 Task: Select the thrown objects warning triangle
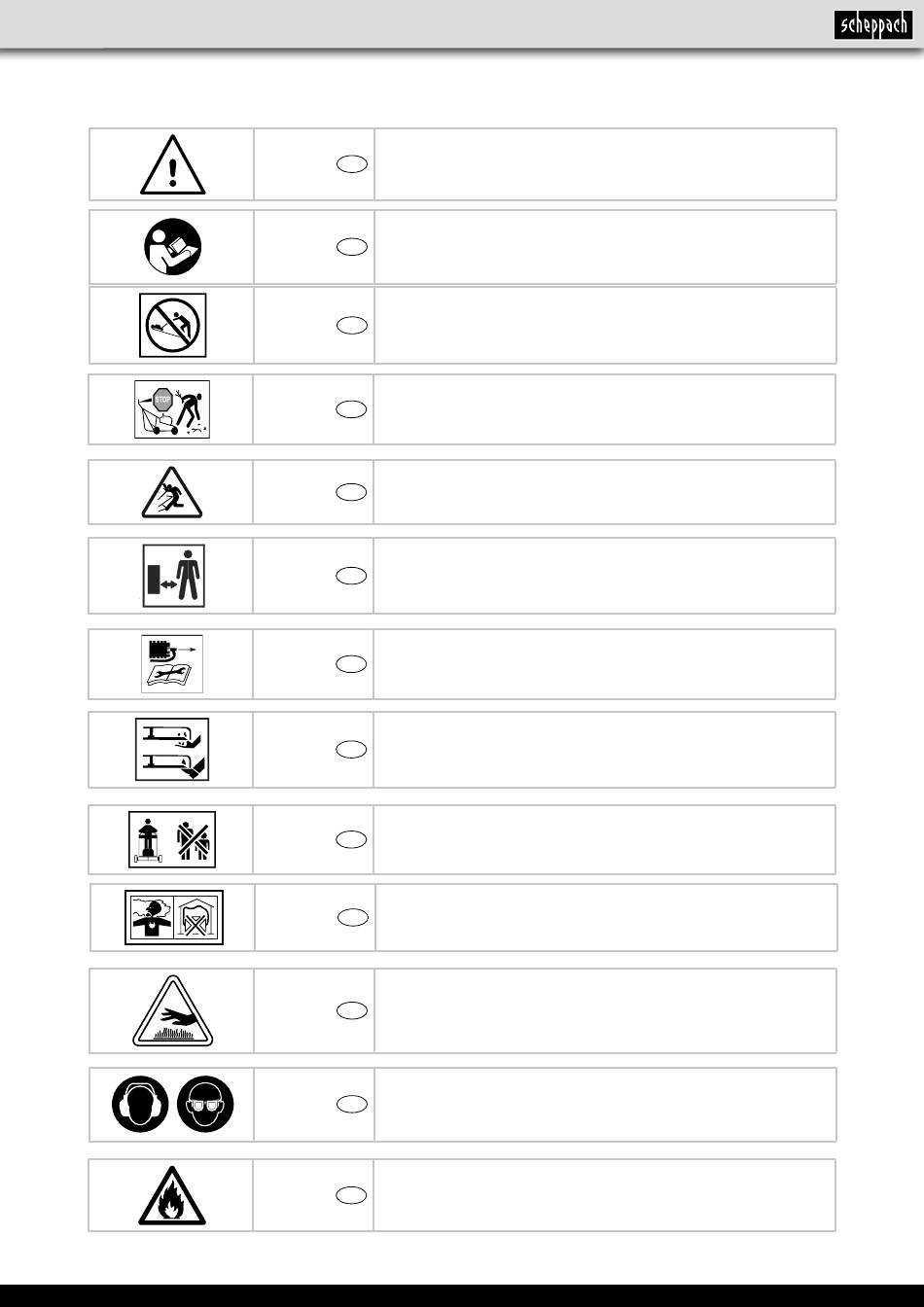pos(172,491)
